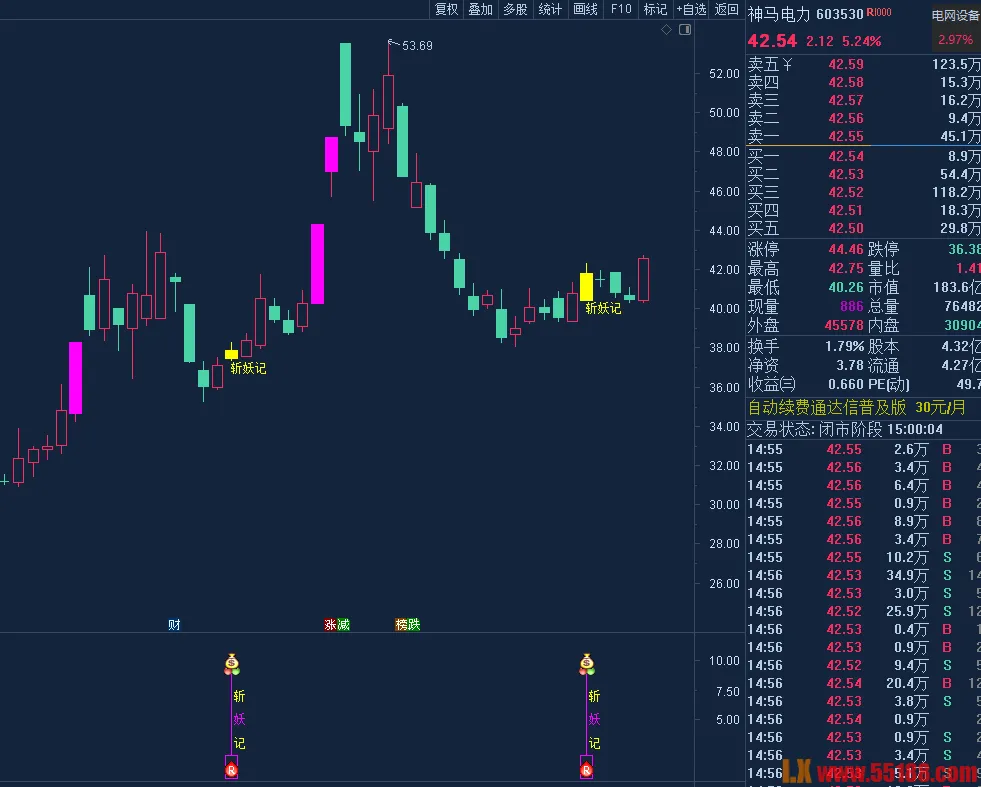
Task: Click the right money bag signal icon
Action: (587, 663)
